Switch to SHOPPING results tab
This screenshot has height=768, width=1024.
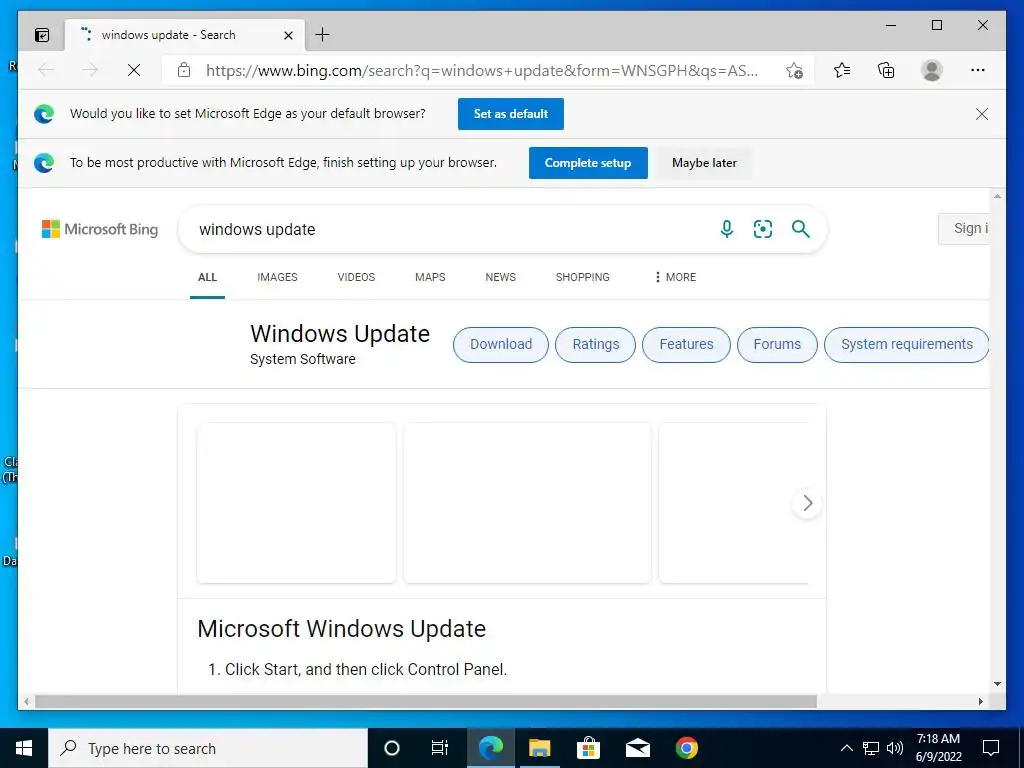583,277
